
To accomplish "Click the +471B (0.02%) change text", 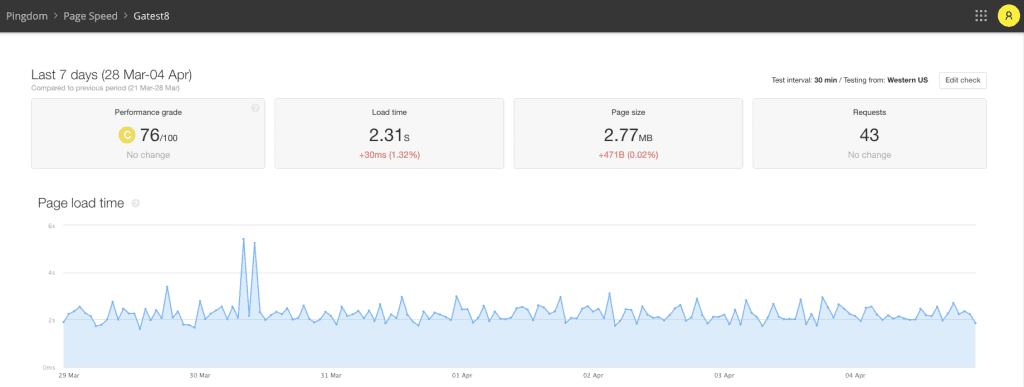I will 628,155.
